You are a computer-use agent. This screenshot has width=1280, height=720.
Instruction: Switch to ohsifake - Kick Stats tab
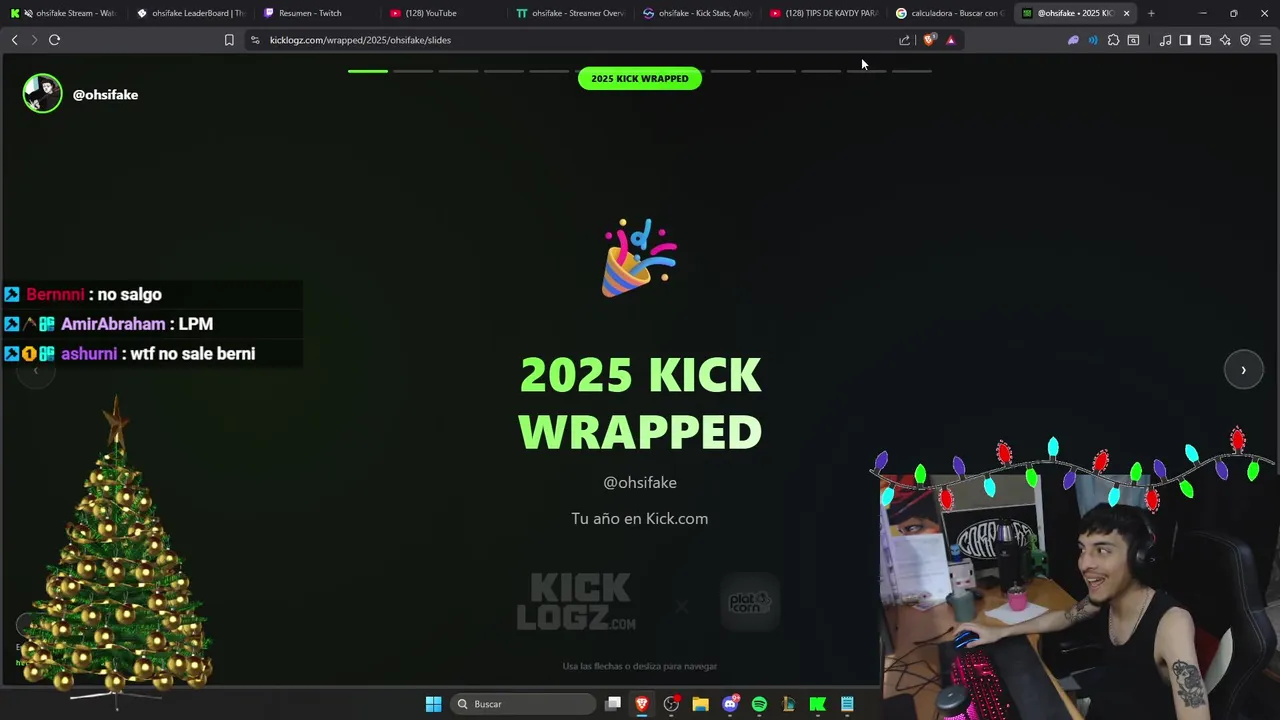(697, 13)
